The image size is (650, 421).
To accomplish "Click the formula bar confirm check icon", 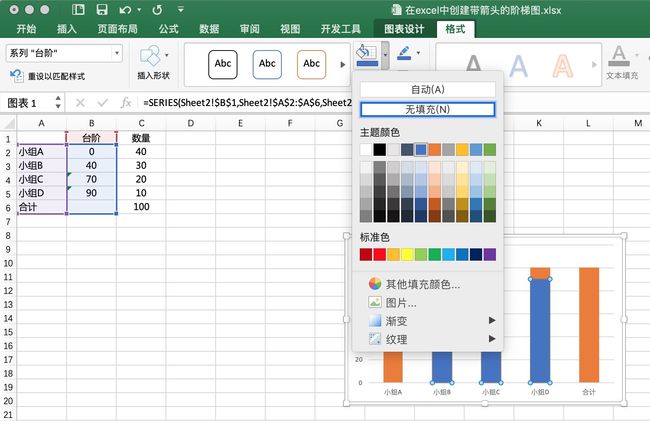I will 103,103.
